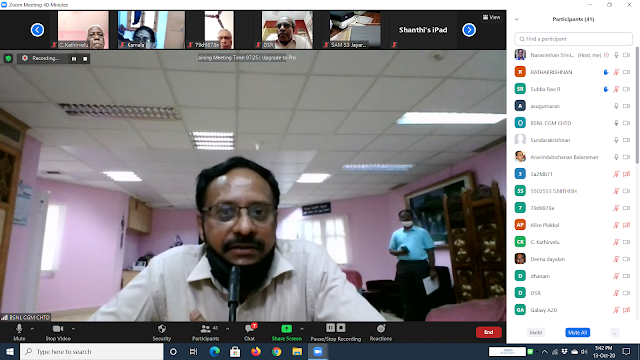Open File Explorer from taskbar

(297, 351)
